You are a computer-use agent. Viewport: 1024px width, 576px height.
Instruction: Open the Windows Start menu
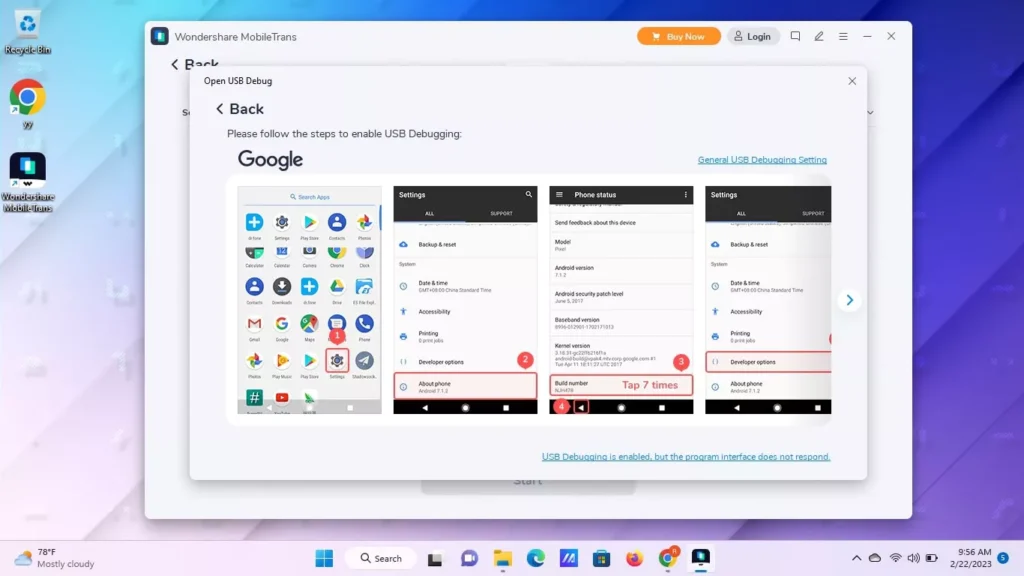pos(323,557)
